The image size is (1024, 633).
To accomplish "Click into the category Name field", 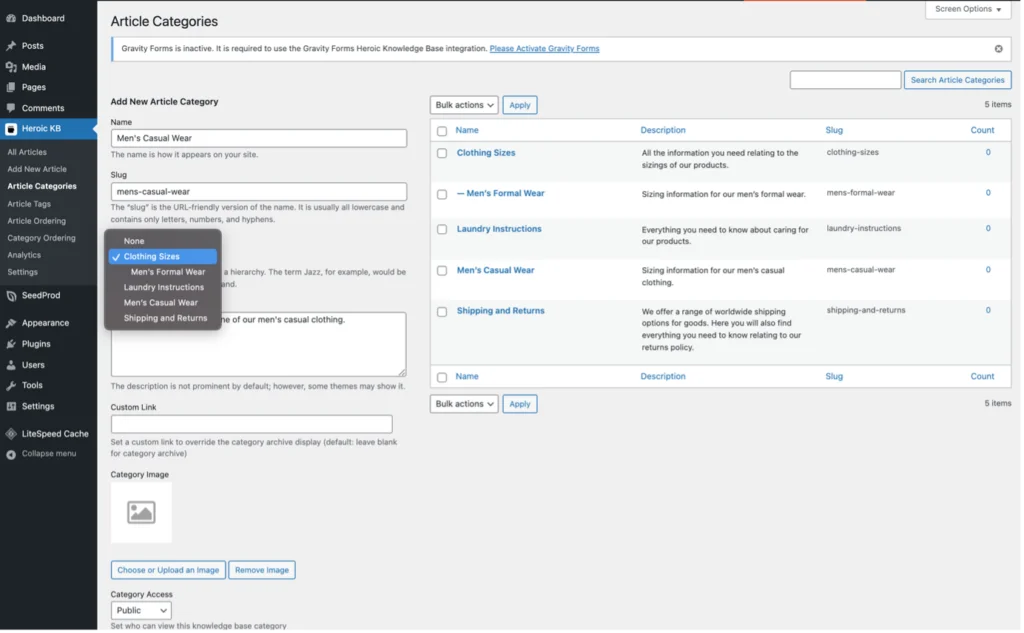I will [x=259, y=138].
